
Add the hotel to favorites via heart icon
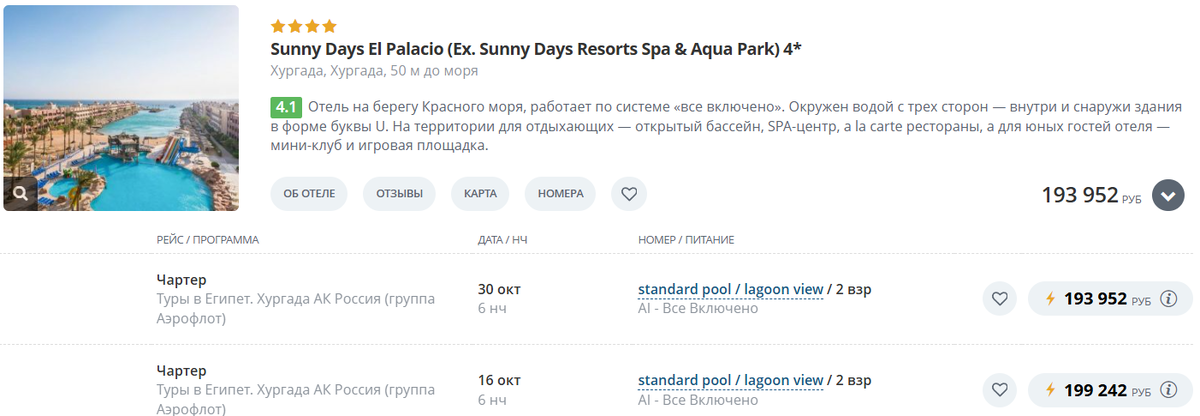tap(629, 194)
